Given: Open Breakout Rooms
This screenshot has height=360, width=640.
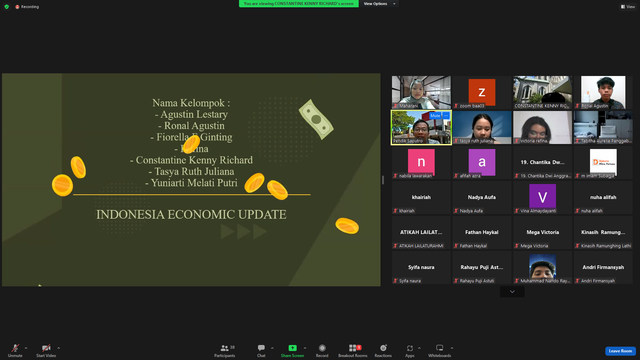Looking at the screenshot, I should [353, 350].
